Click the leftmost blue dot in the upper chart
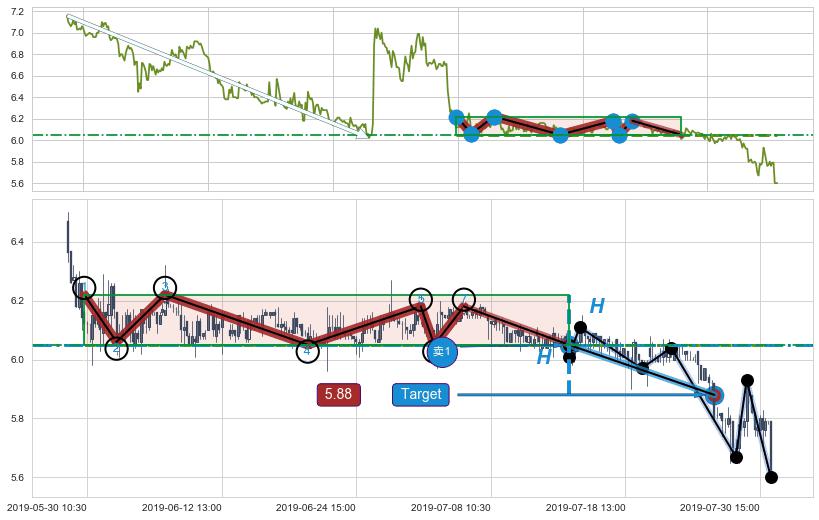The image size is (819, 520). 457,118
